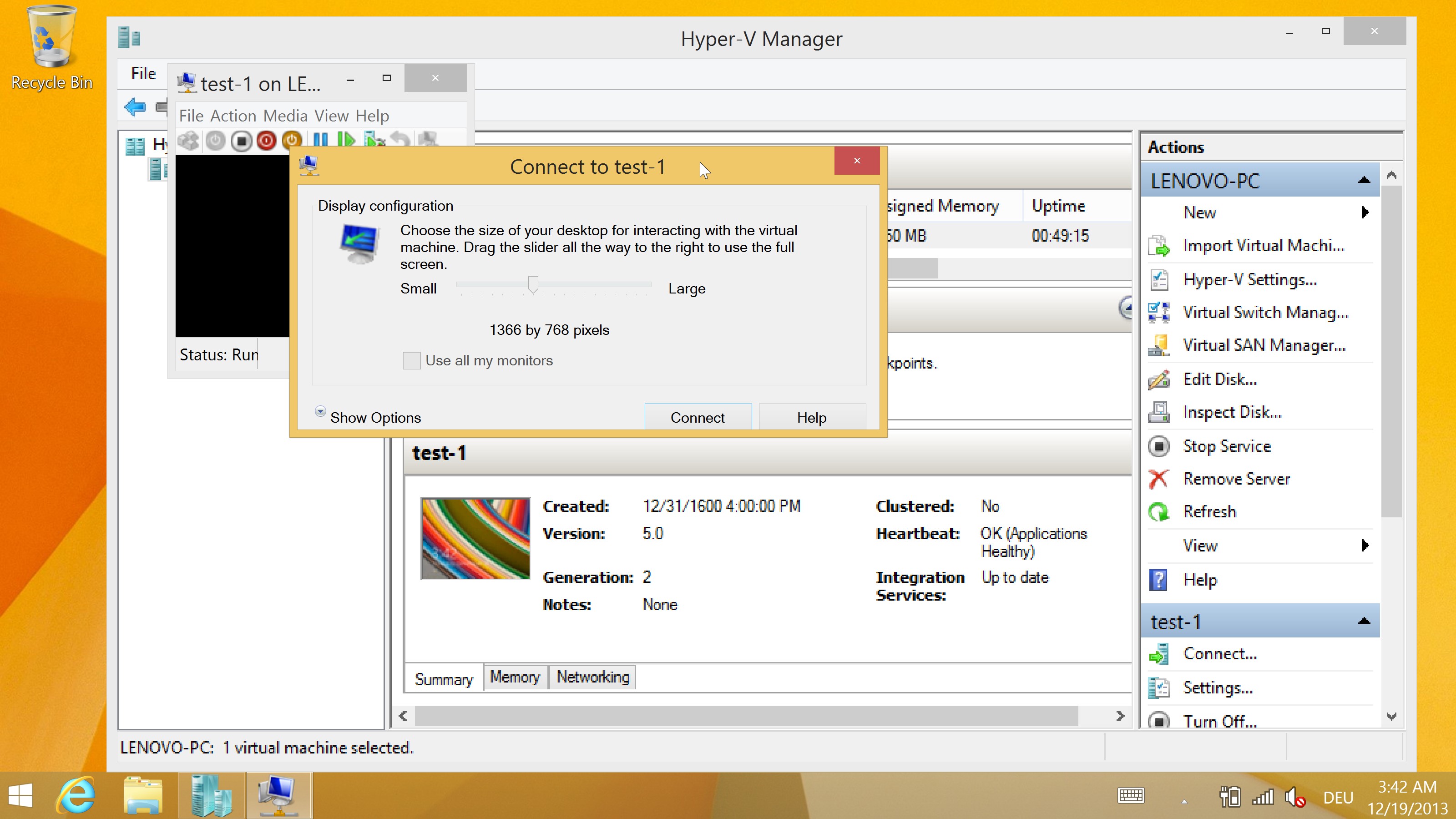Click the details pane horizontal scrollbar
The width and height of the screenshot is (1456, 819).
[746, 716]
